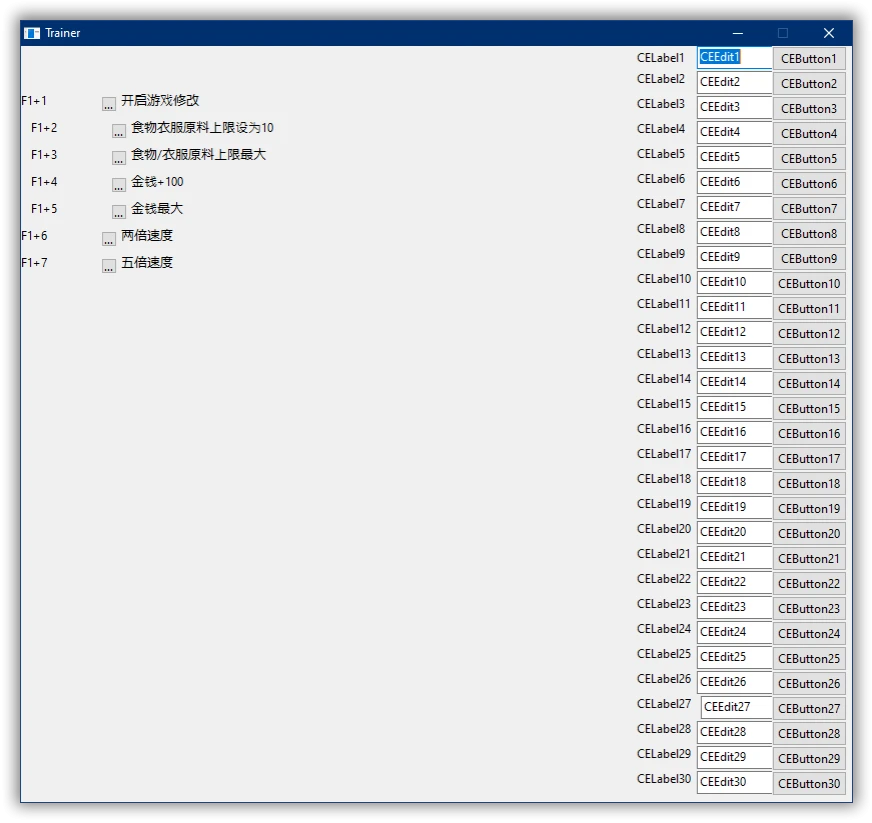Click the CEButton12 button
This screenshot has width=872, height=823.
coord(809,334)
